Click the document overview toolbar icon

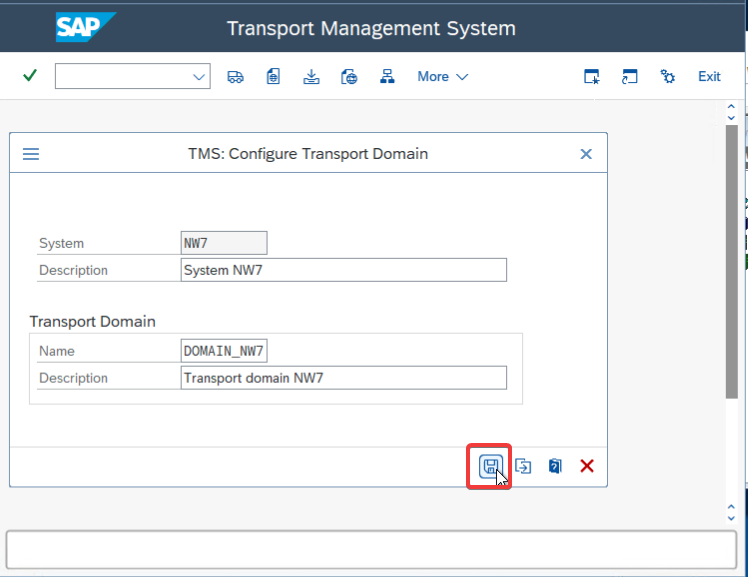pyautogui.click(x=273, y=77)
